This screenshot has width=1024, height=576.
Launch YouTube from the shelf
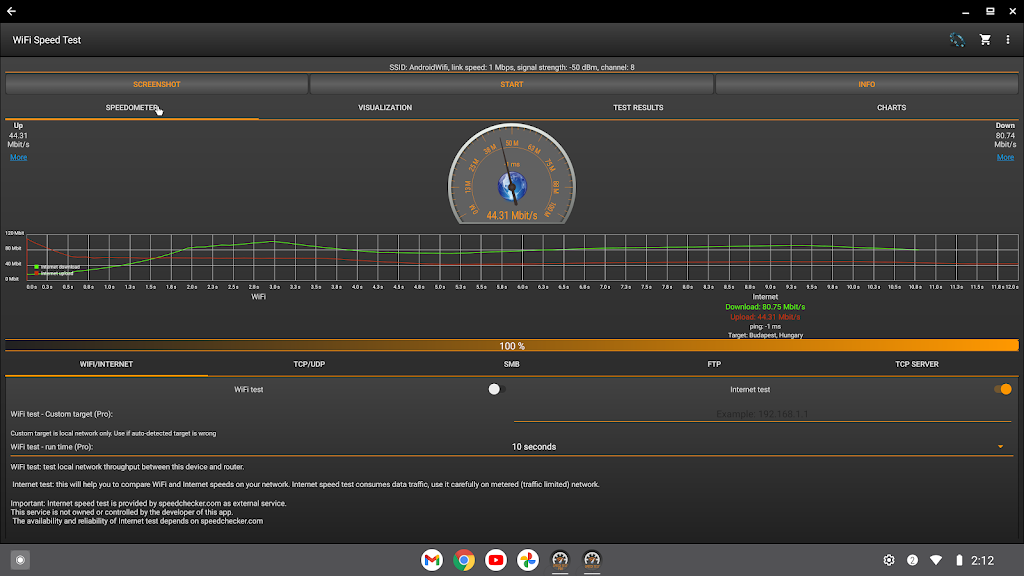[x=496, y=560]
